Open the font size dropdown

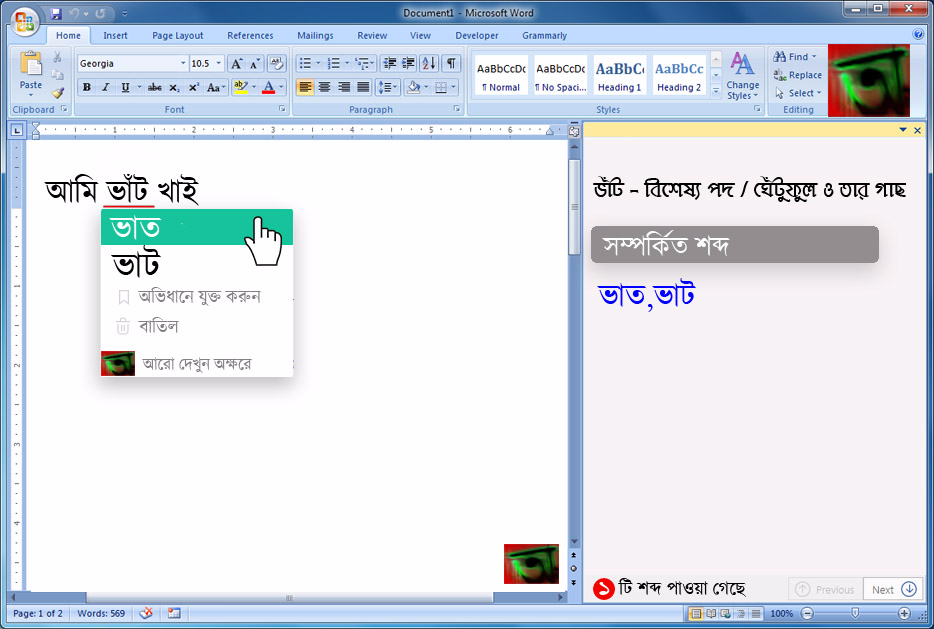[x=218, y=63]
